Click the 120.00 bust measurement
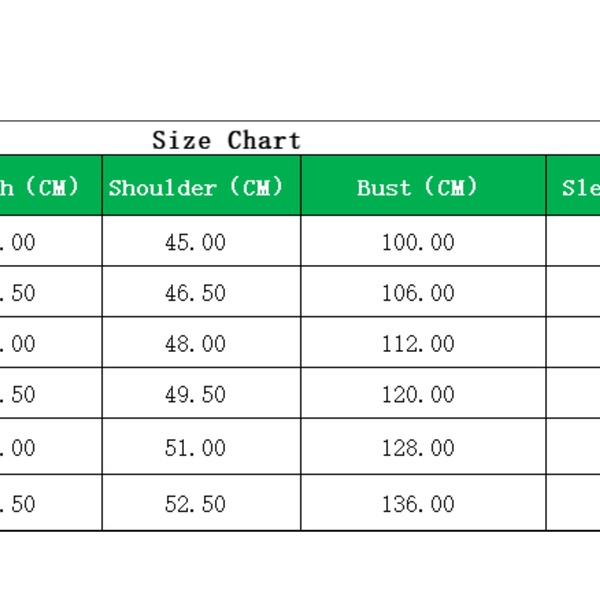Image resolution: width=600 pixels, height=600 pixels. pyautogui.click(x=418, y=395)
